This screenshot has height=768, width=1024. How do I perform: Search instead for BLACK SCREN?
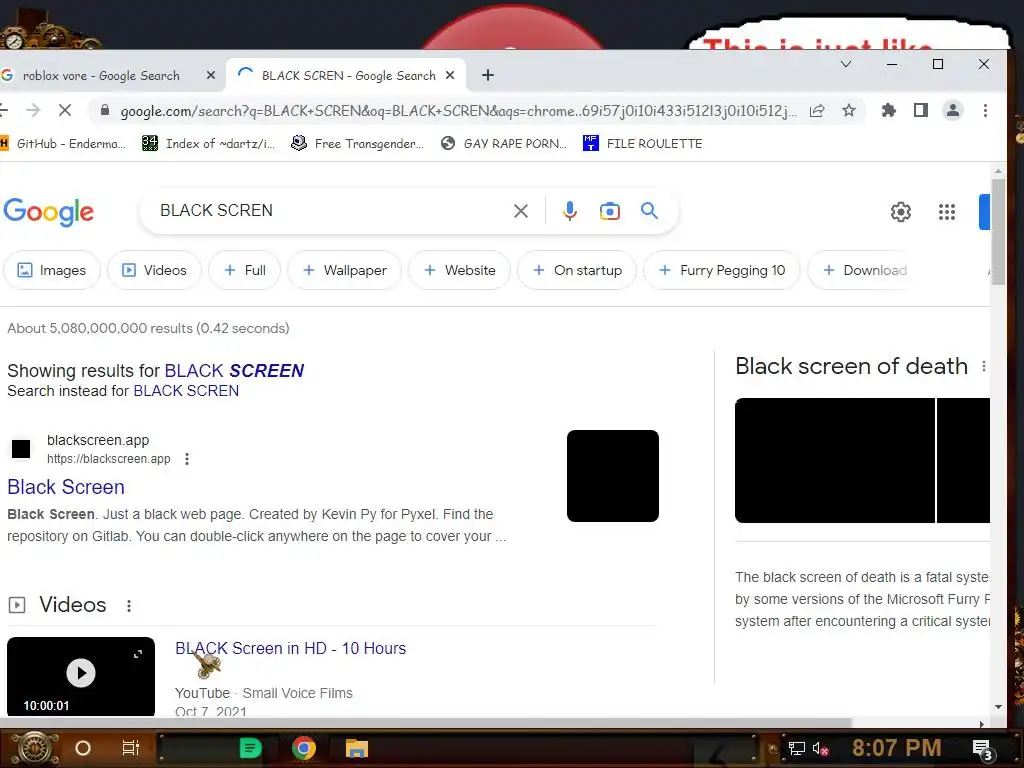tap(186, 391)
